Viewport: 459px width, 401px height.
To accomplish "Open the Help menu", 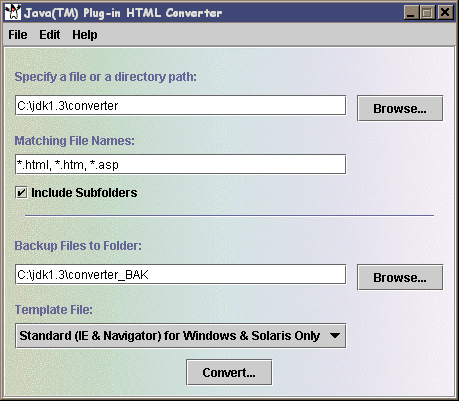I will tap(85, 35).
